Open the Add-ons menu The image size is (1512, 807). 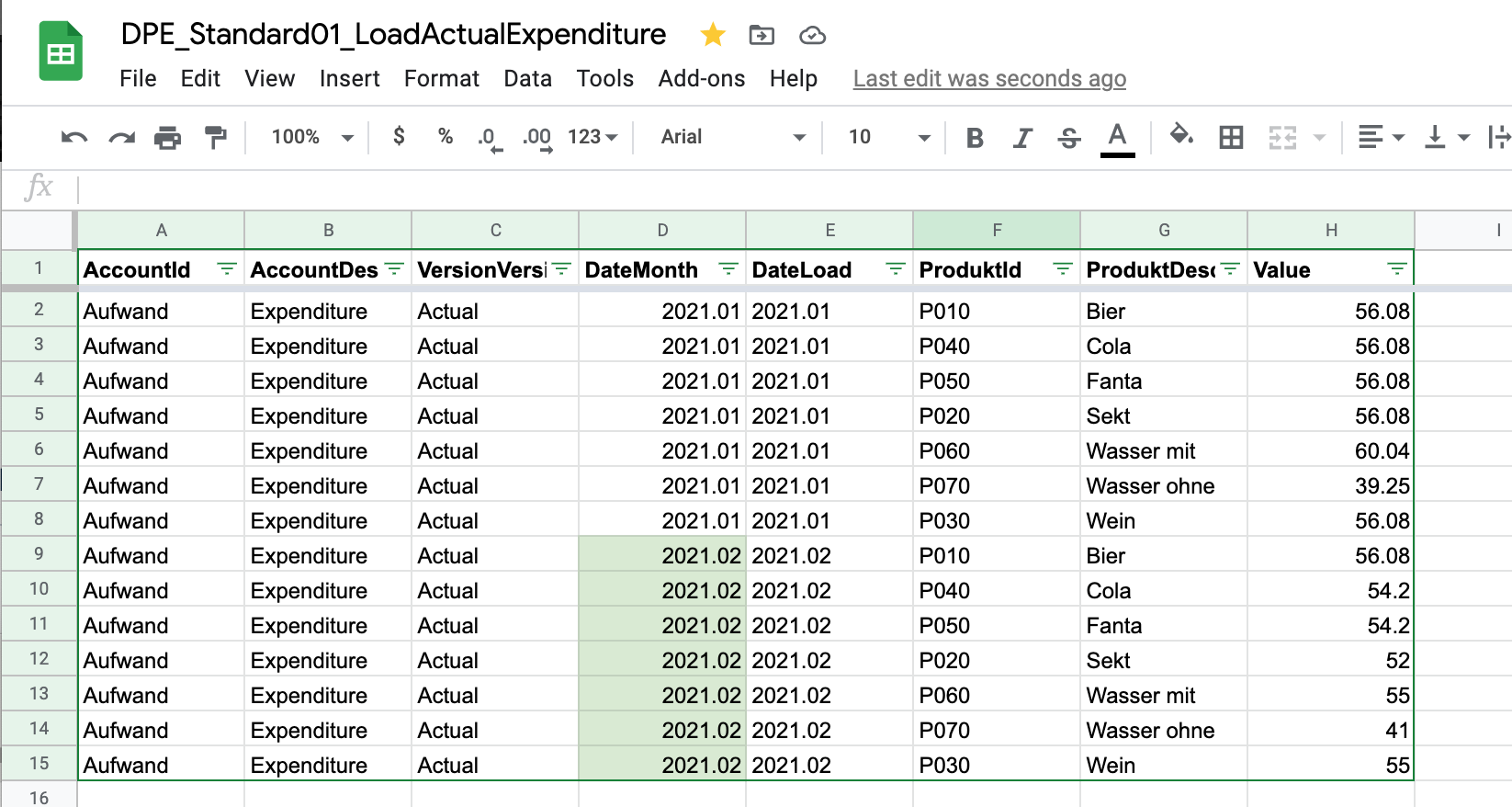[x=701, y=79]
